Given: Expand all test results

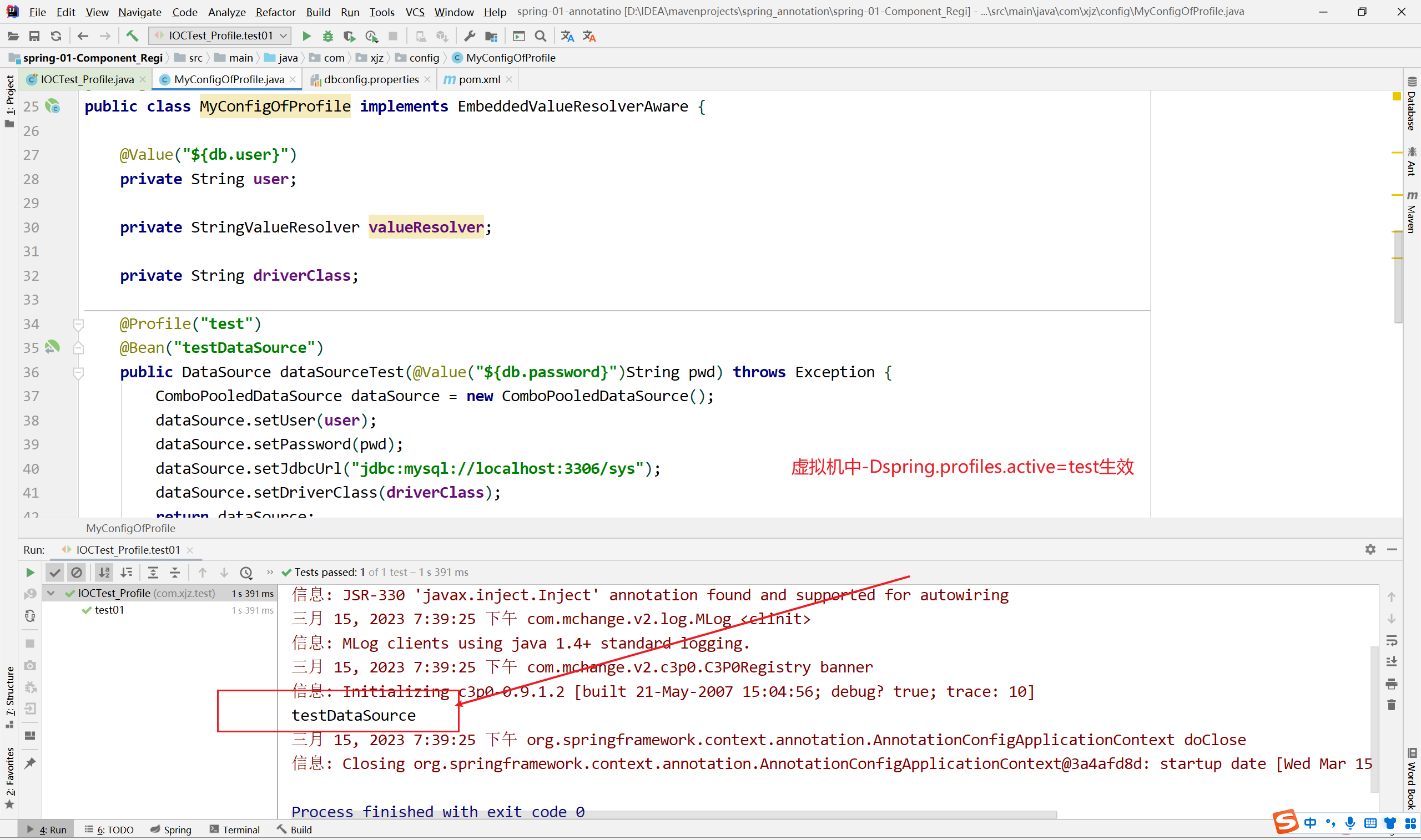Looking at the screenshot, I should 153,572.
